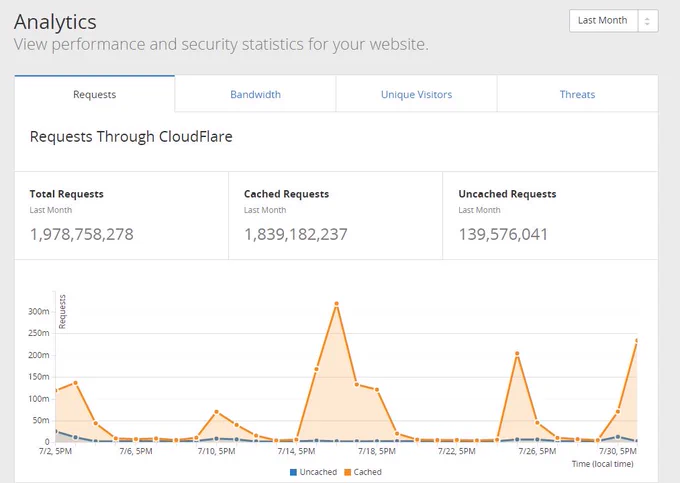Click the 7/22, 5PM axis label
Screen dimensions: 680x483
tap(457, 451)
